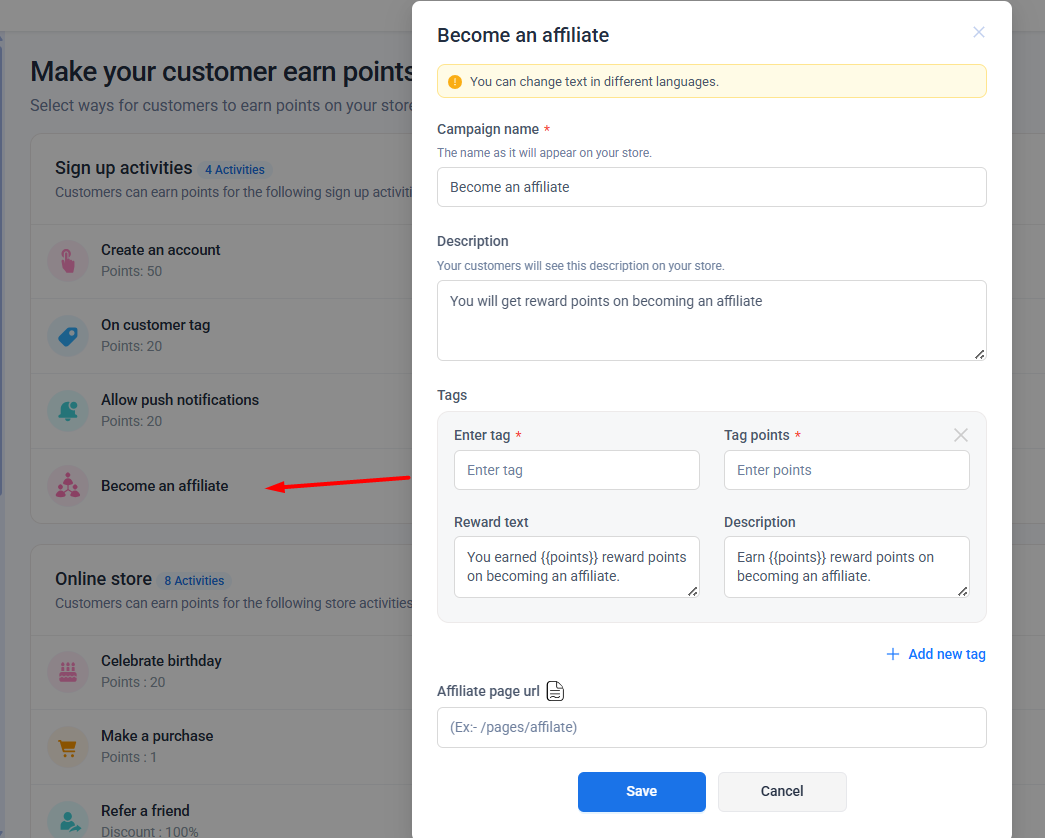Click the Save button
The width and height of the screenshot is (1045, 838).
pos(641,791)
